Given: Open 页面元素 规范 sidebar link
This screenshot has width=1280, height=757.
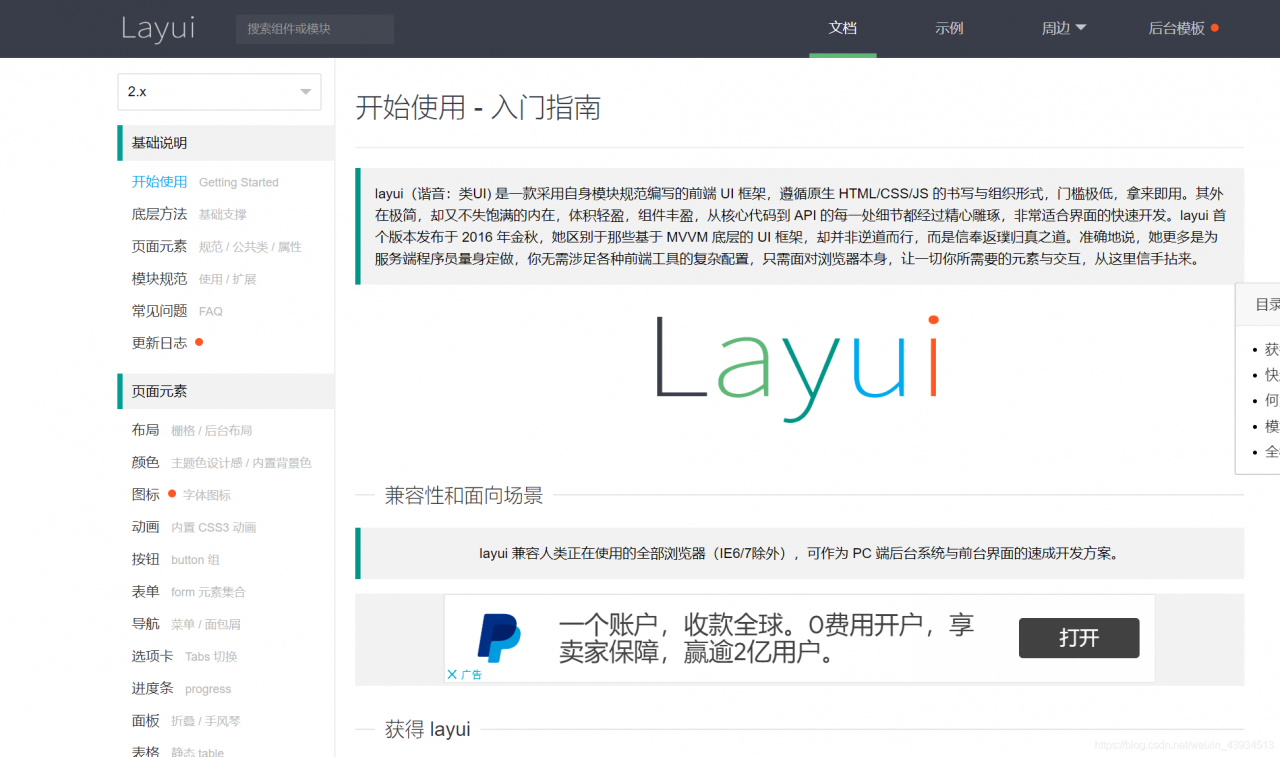Looking at the screenshot, I should (216, 246).
